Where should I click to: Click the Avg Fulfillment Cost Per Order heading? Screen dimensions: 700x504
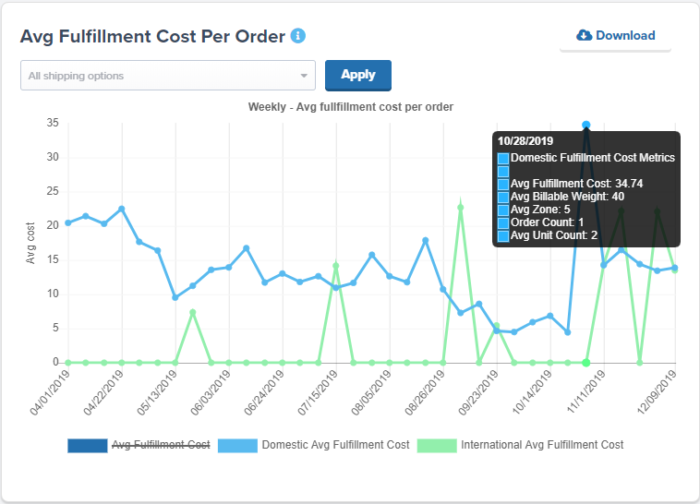pos(153,36)
